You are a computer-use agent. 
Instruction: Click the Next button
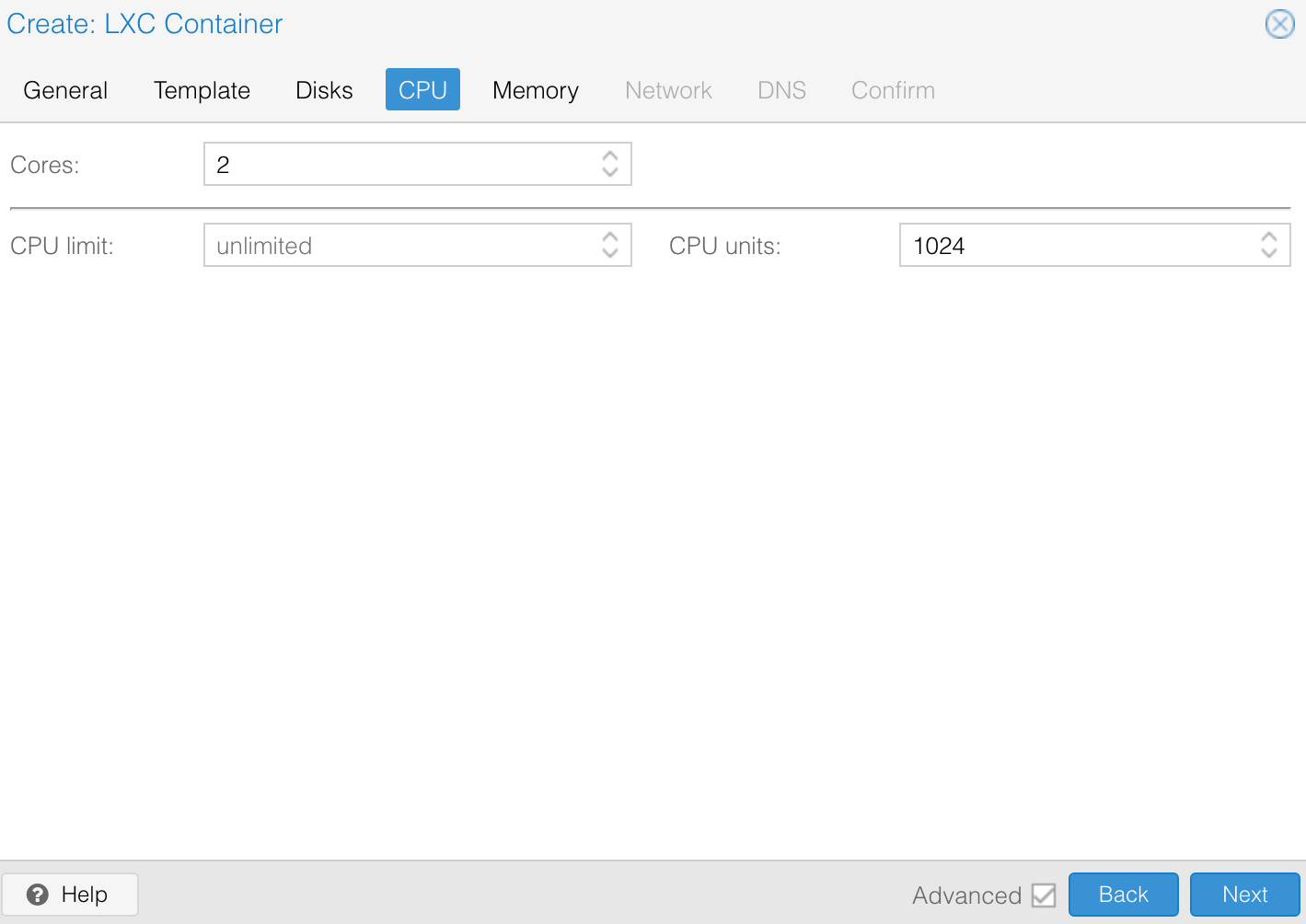(x=1244, y=894)
